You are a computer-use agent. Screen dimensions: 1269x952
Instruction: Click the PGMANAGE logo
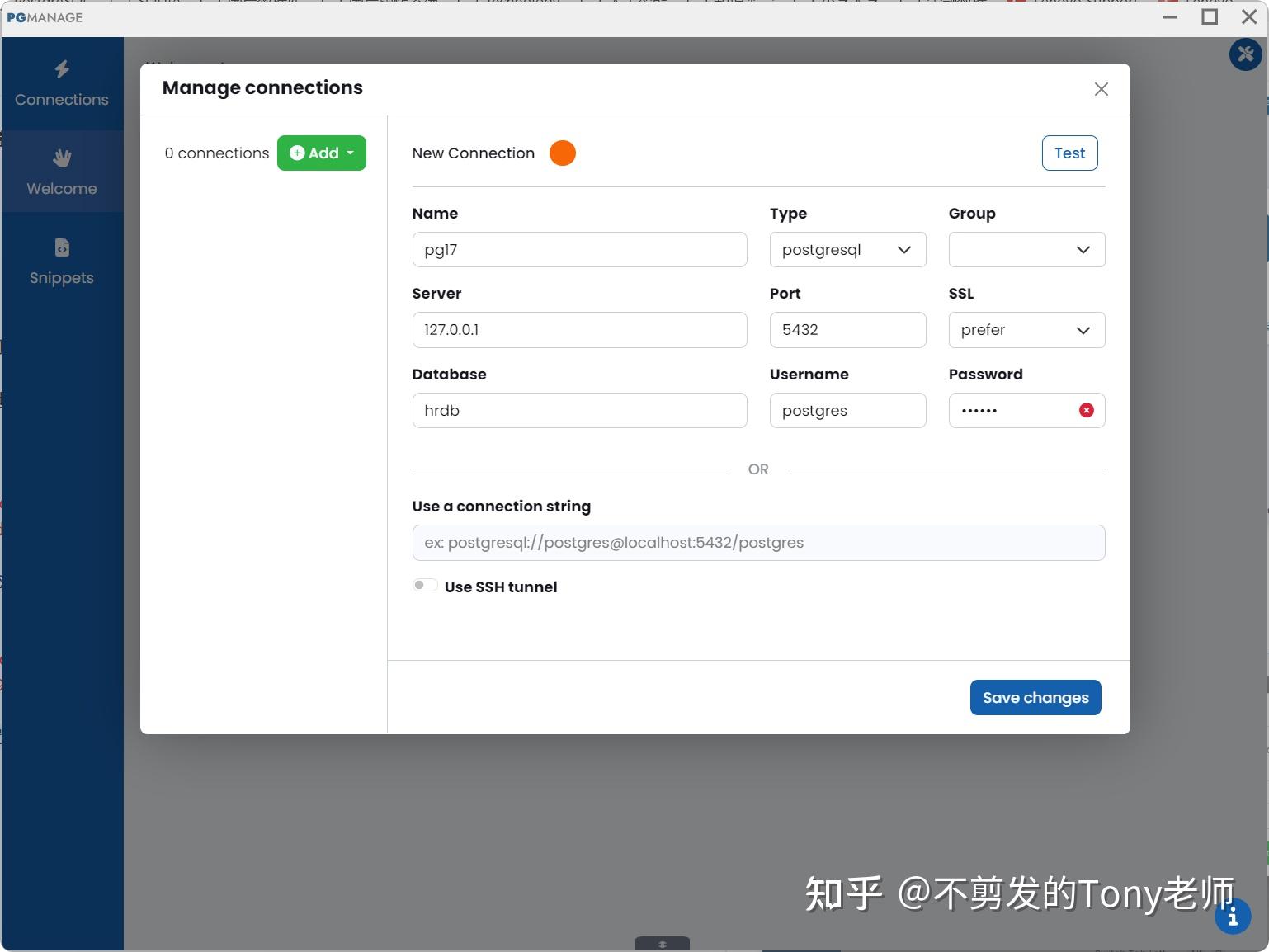tap(45, 17)
